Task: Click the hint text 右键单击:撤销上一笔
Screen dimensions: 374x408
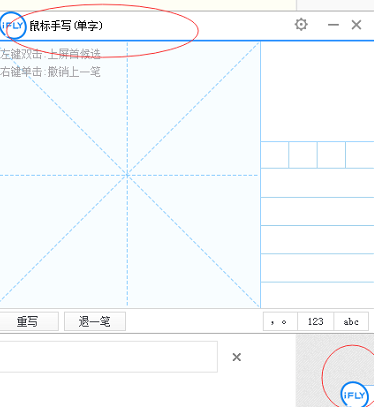Action: 50,72
